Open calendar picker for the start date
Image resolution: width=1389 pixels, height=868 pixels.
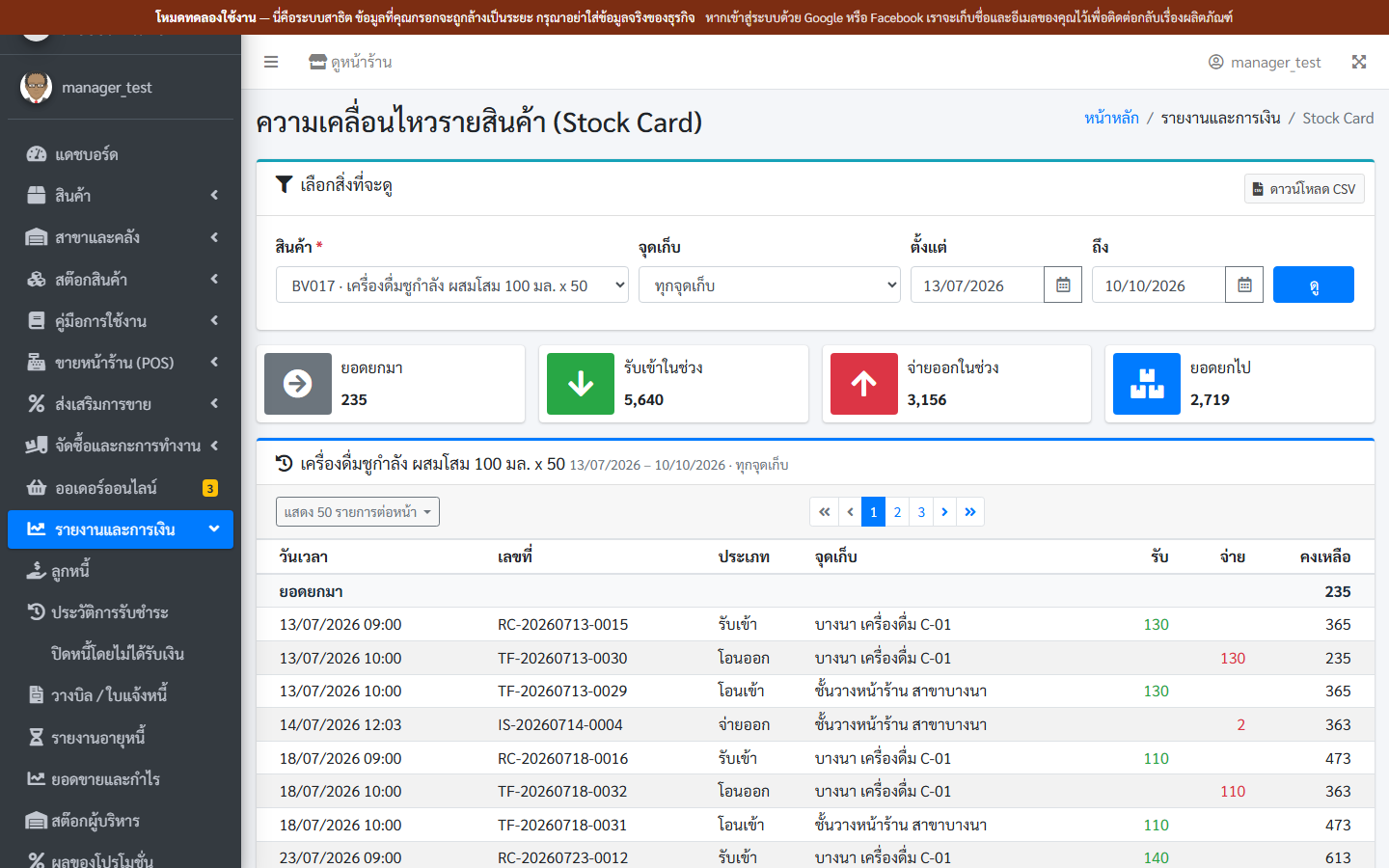(x=1063, y=285)
